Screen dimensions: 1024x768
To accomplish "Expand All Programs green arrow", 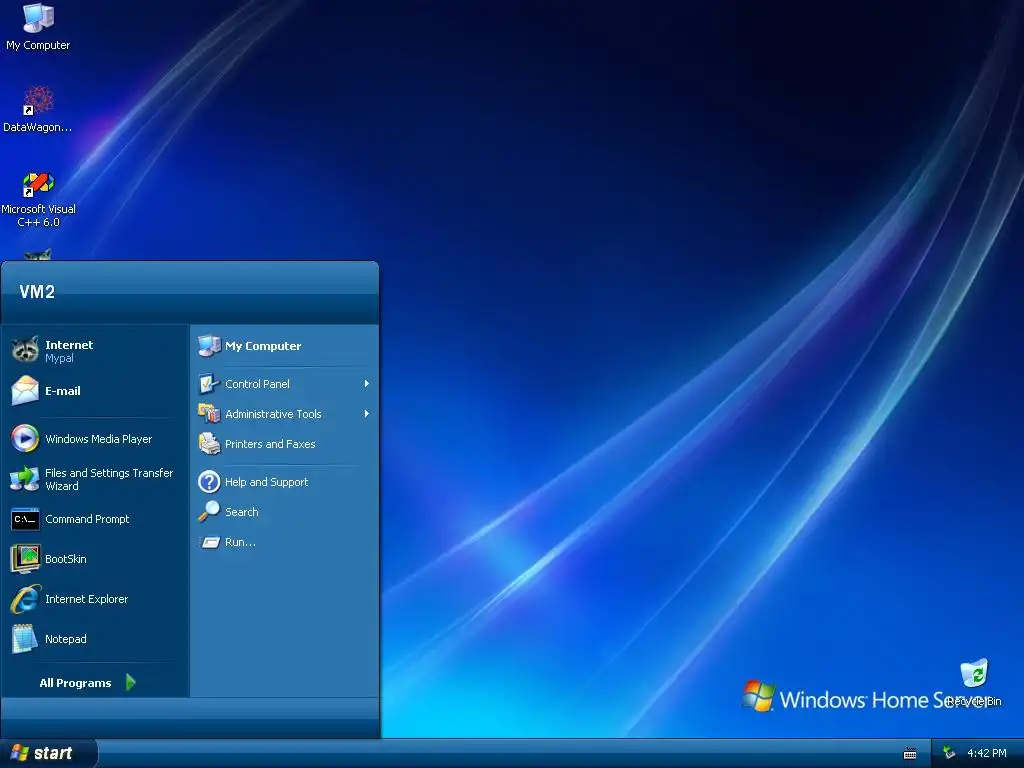I will (131, 682).
